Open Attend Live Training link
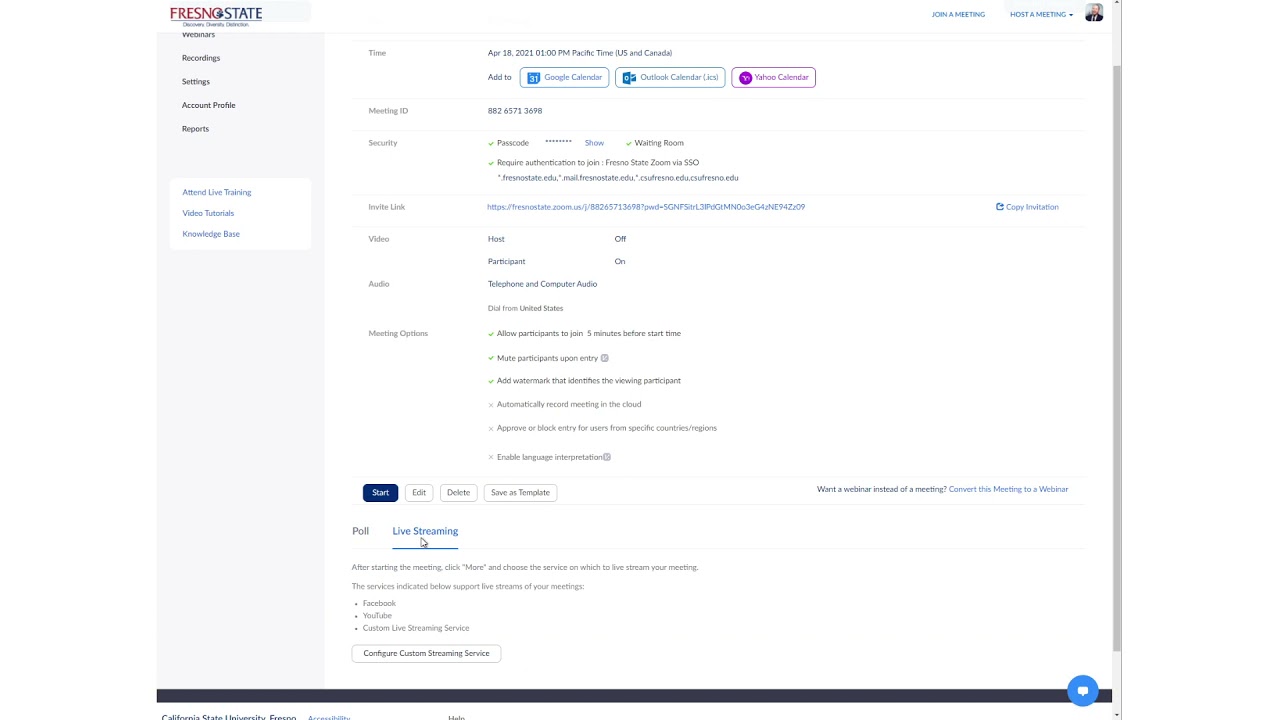Screen dimensions: 1280x720 [216, 192]
